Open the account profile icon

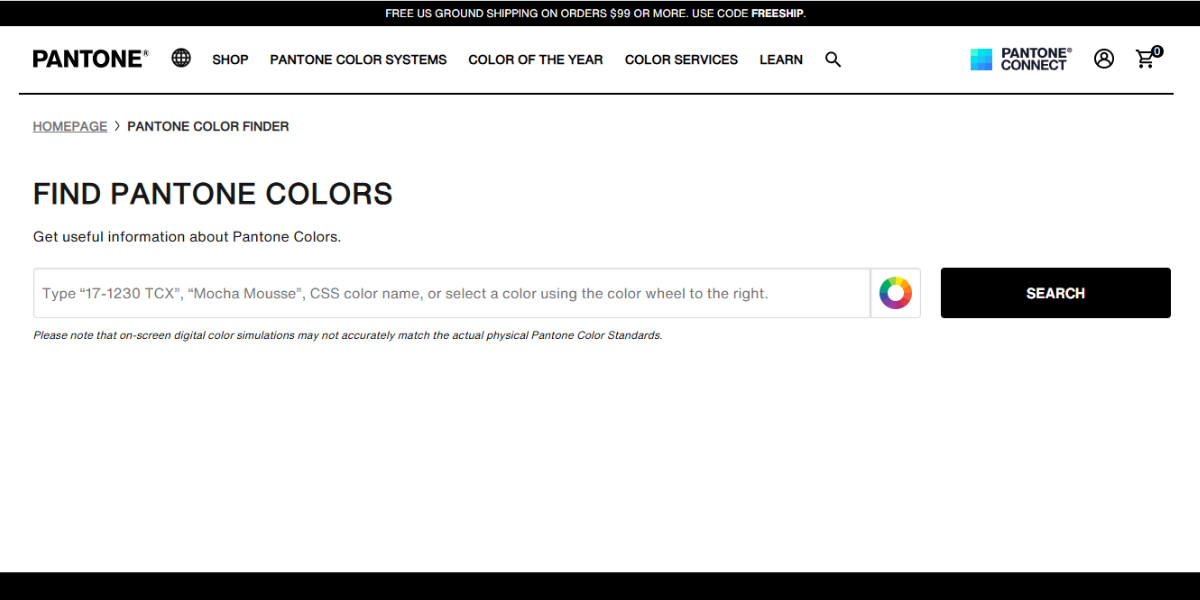[1103, 59]
